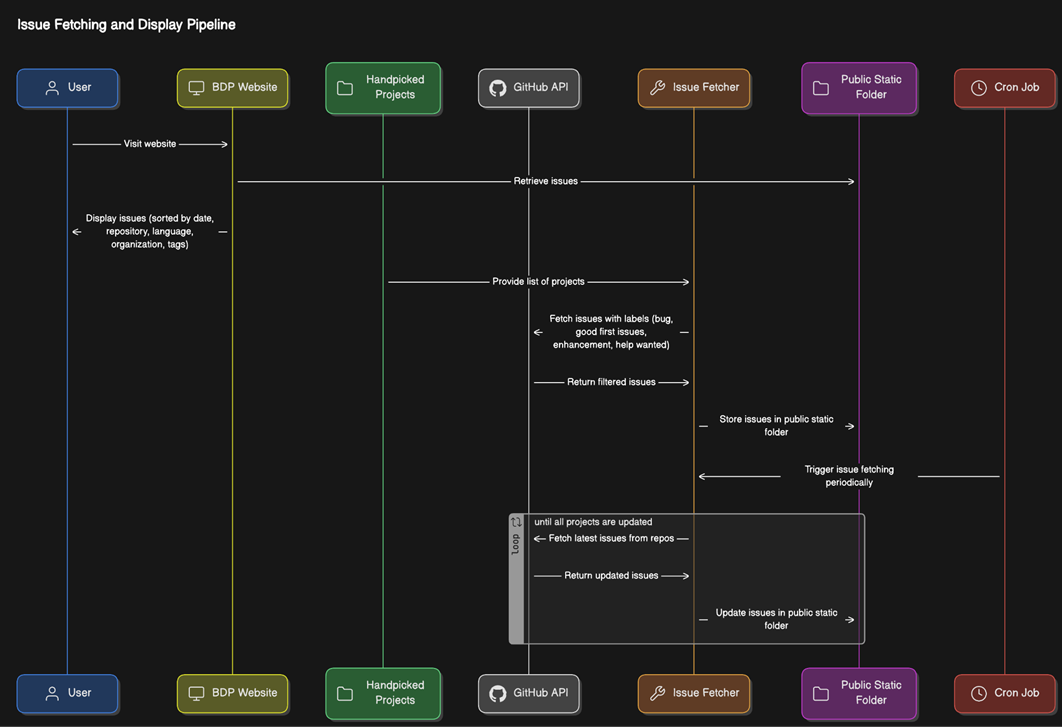Click the 'Issue Fetching and Display Pipeline' title
The width and height of the screenshot is (1062, 727).
[x=126, y=25]
